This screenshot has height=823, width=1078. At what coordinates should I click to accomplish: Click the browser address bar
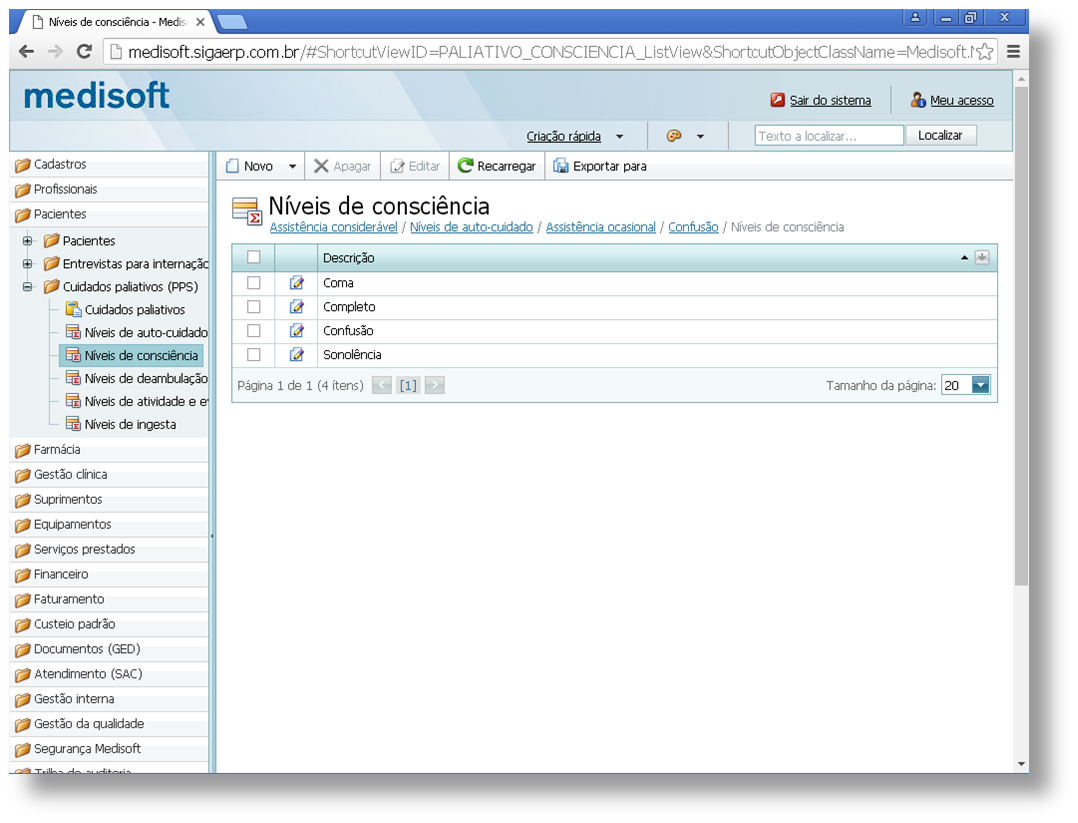tap(550, 52)
